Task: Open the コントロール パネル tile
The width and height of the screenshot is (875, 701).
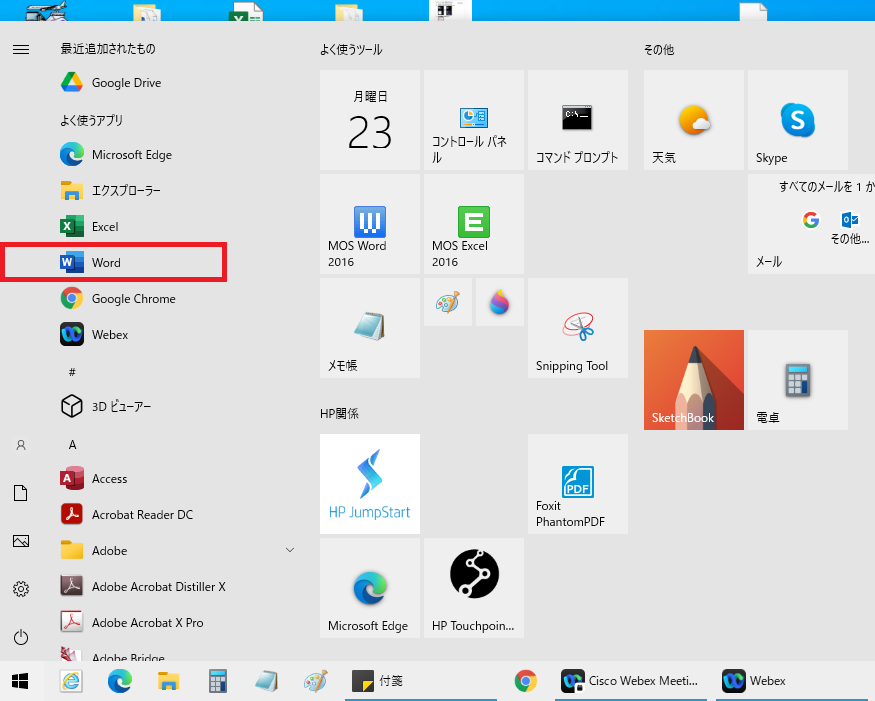Action: coord(474,120)
